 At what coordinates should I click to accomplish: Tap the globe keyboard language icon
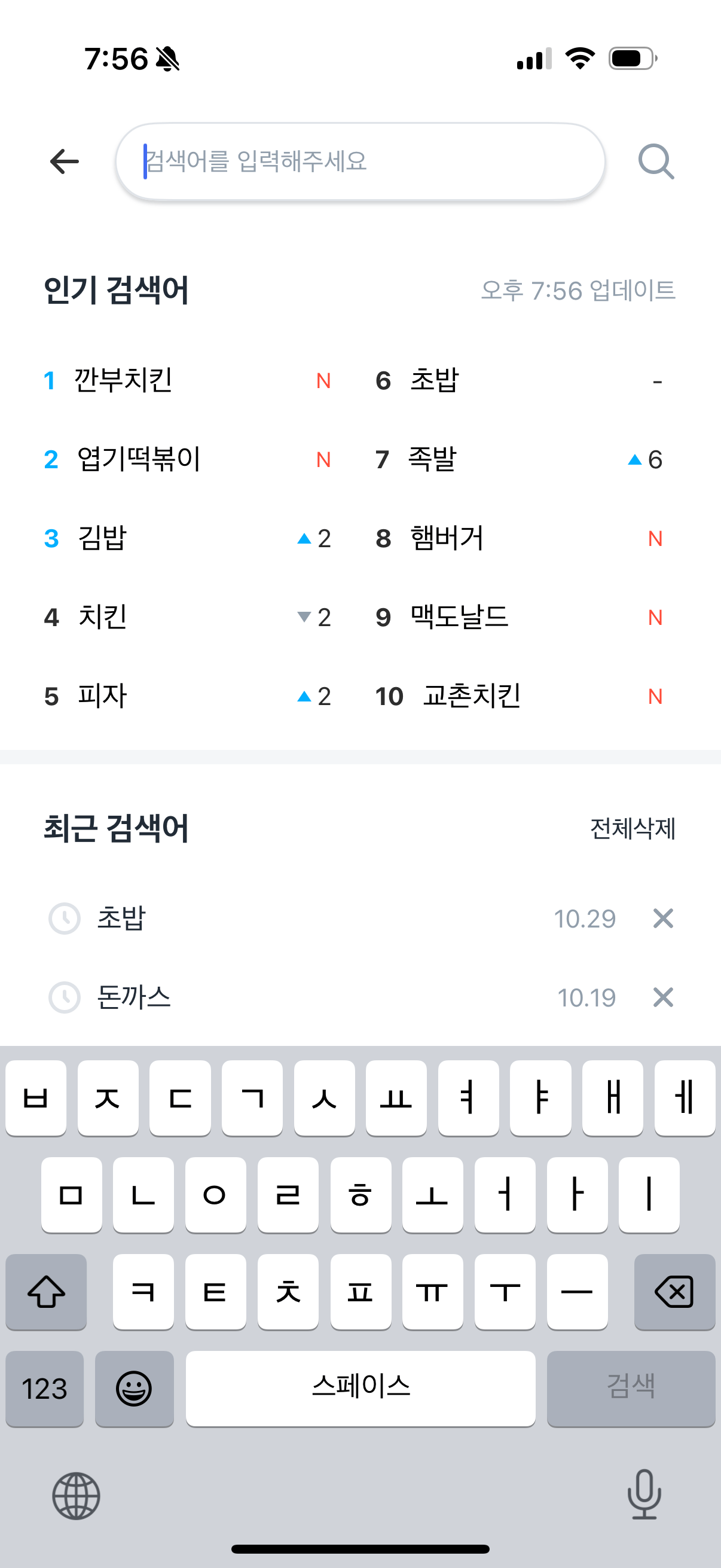point(76,1496)
